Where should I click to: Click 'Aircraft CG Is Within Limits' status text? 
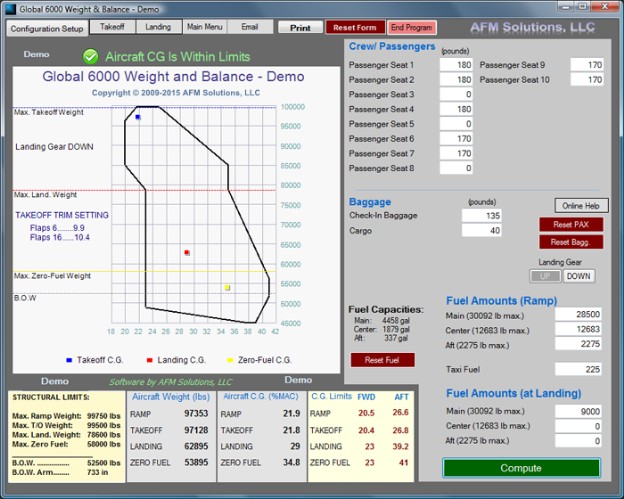click(x=177, y=57)
